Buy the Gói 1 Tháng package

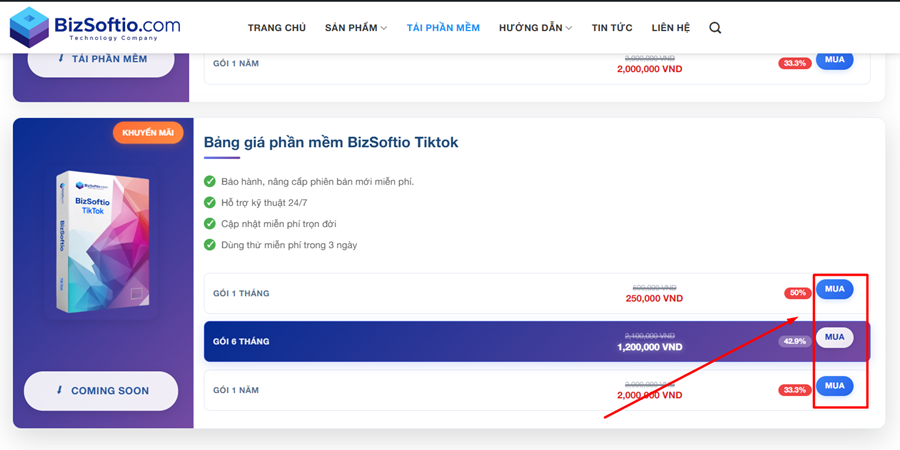(x=835, y=289)
